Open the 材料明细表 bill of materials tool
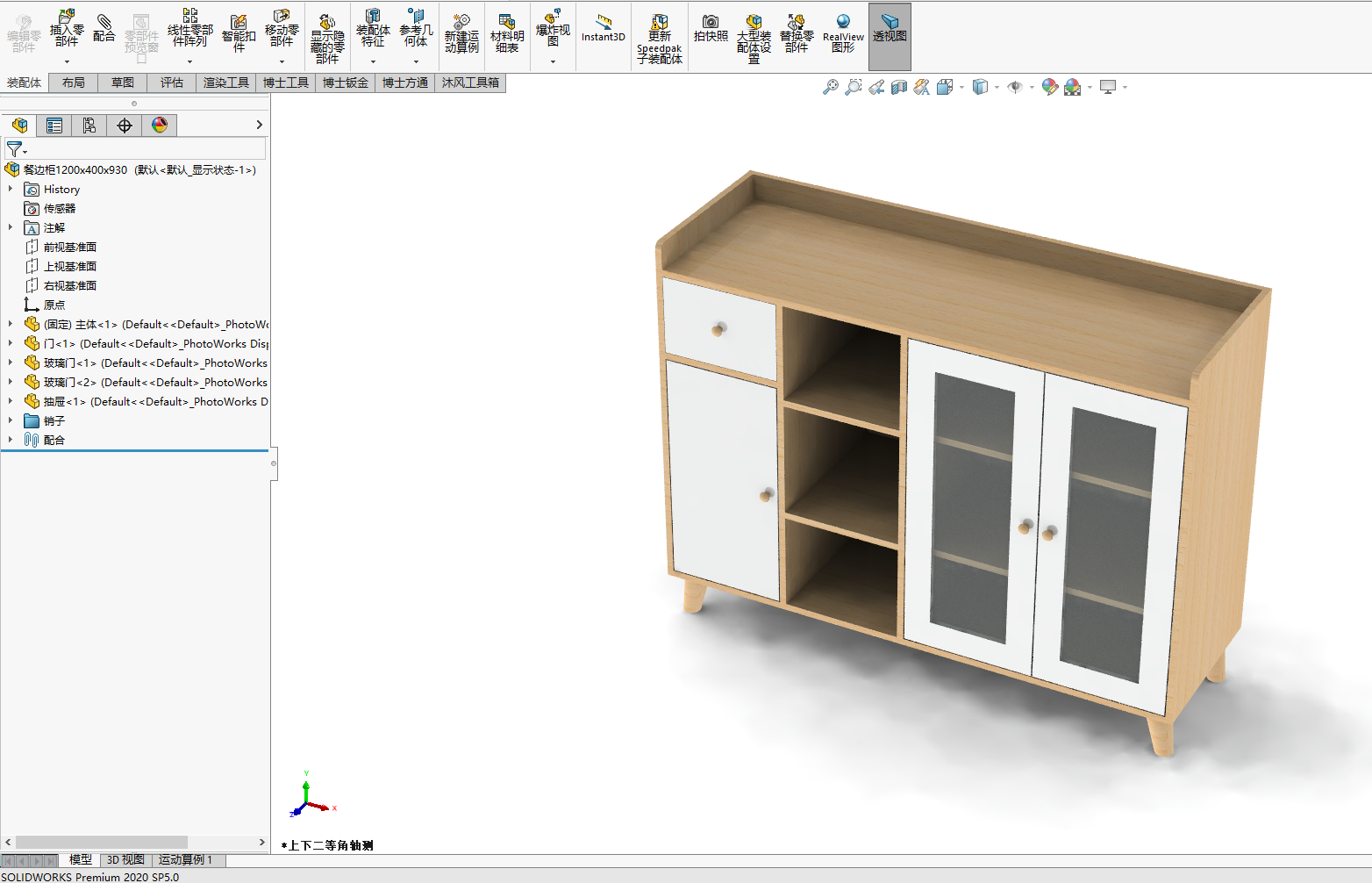 point(507,33)
